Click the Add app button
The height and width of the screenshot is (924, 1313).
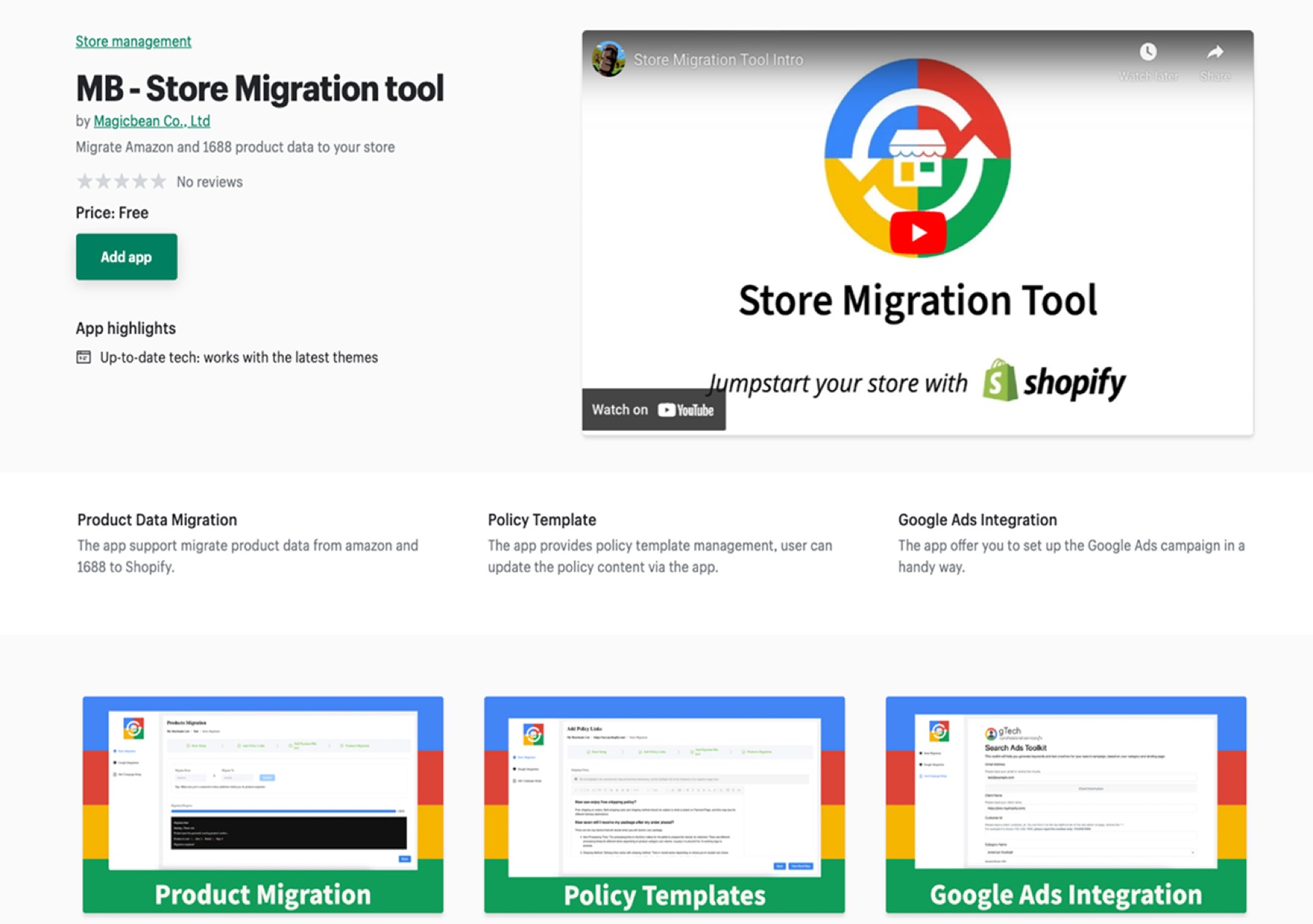pos(126,257)
